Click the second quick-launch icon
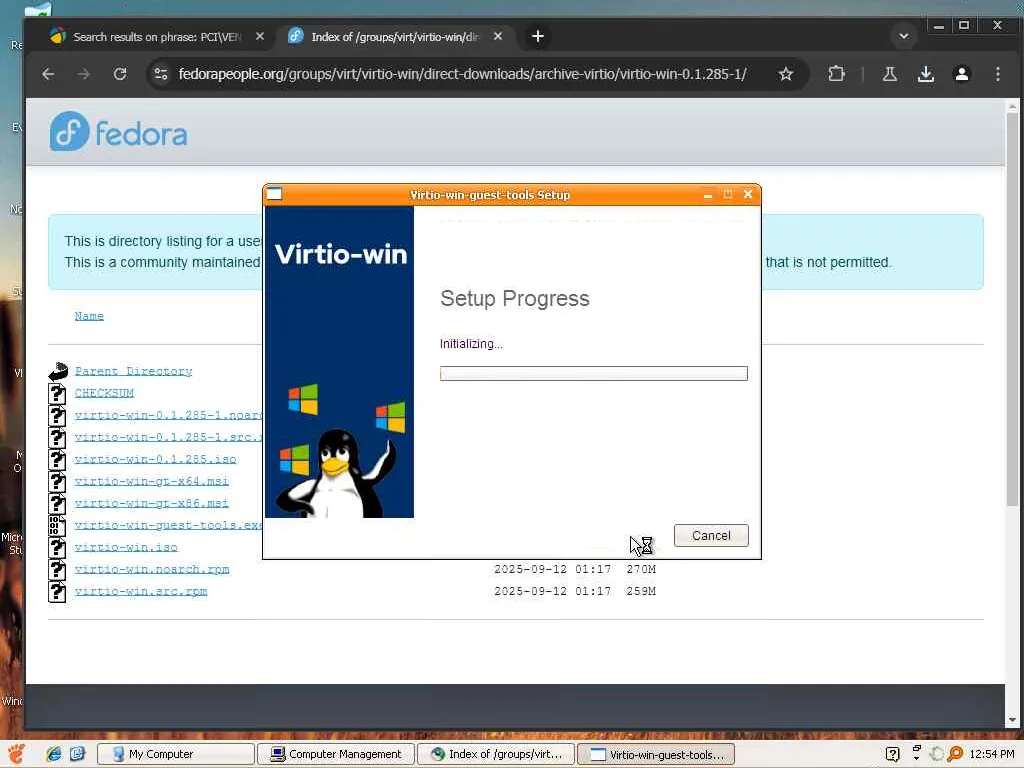 tap(76, 754)
